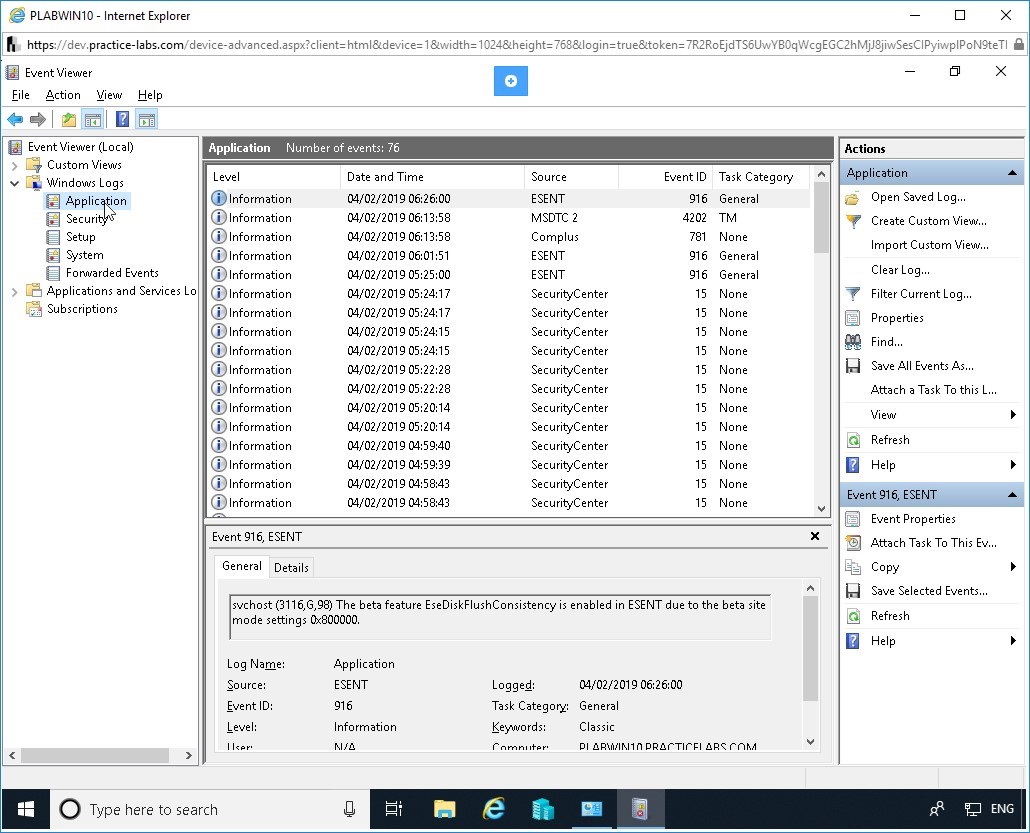Open the View submenu arrow in Actions
1030x833 pixels.
1013,415
